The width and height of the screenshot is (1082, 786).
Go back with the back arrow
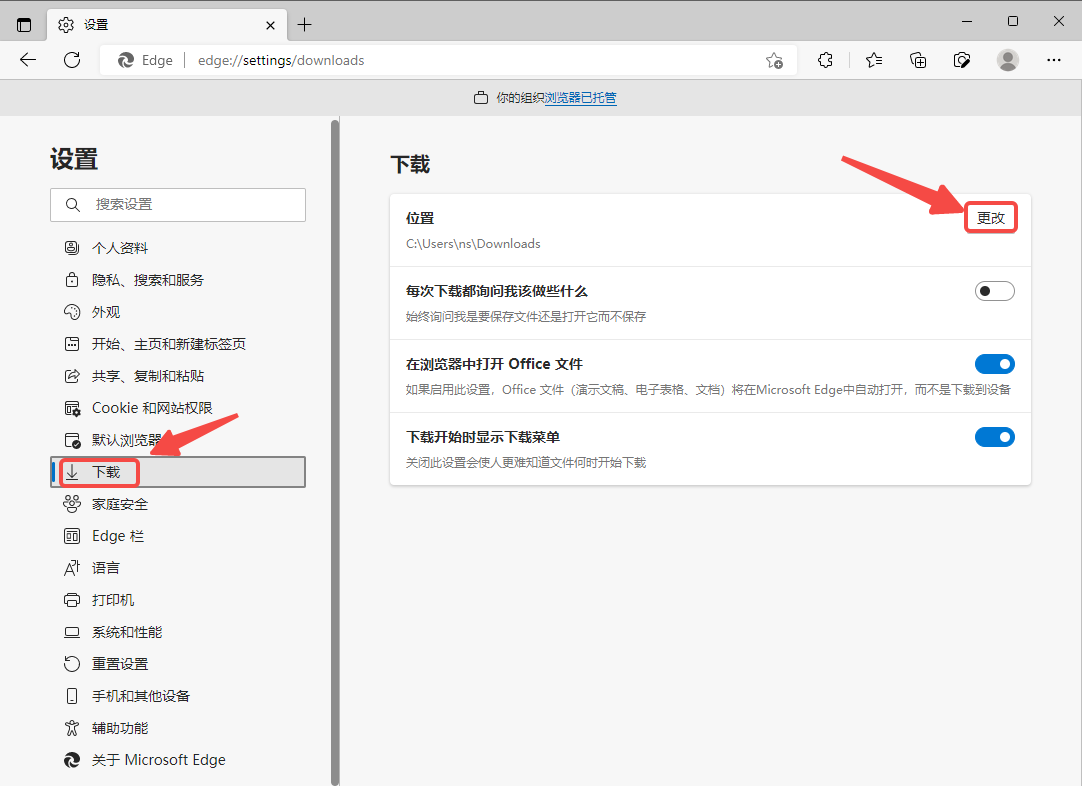pyautogui.click(x=28, y=60)
